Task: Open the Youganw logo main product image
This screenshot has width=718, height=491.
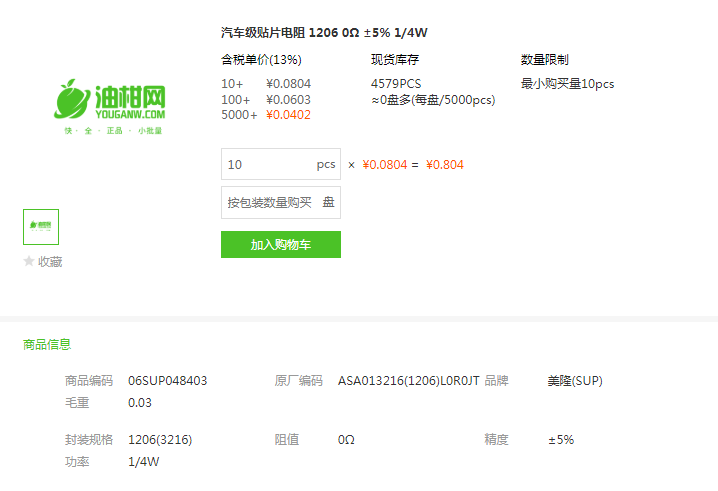Action: [110, 106]
